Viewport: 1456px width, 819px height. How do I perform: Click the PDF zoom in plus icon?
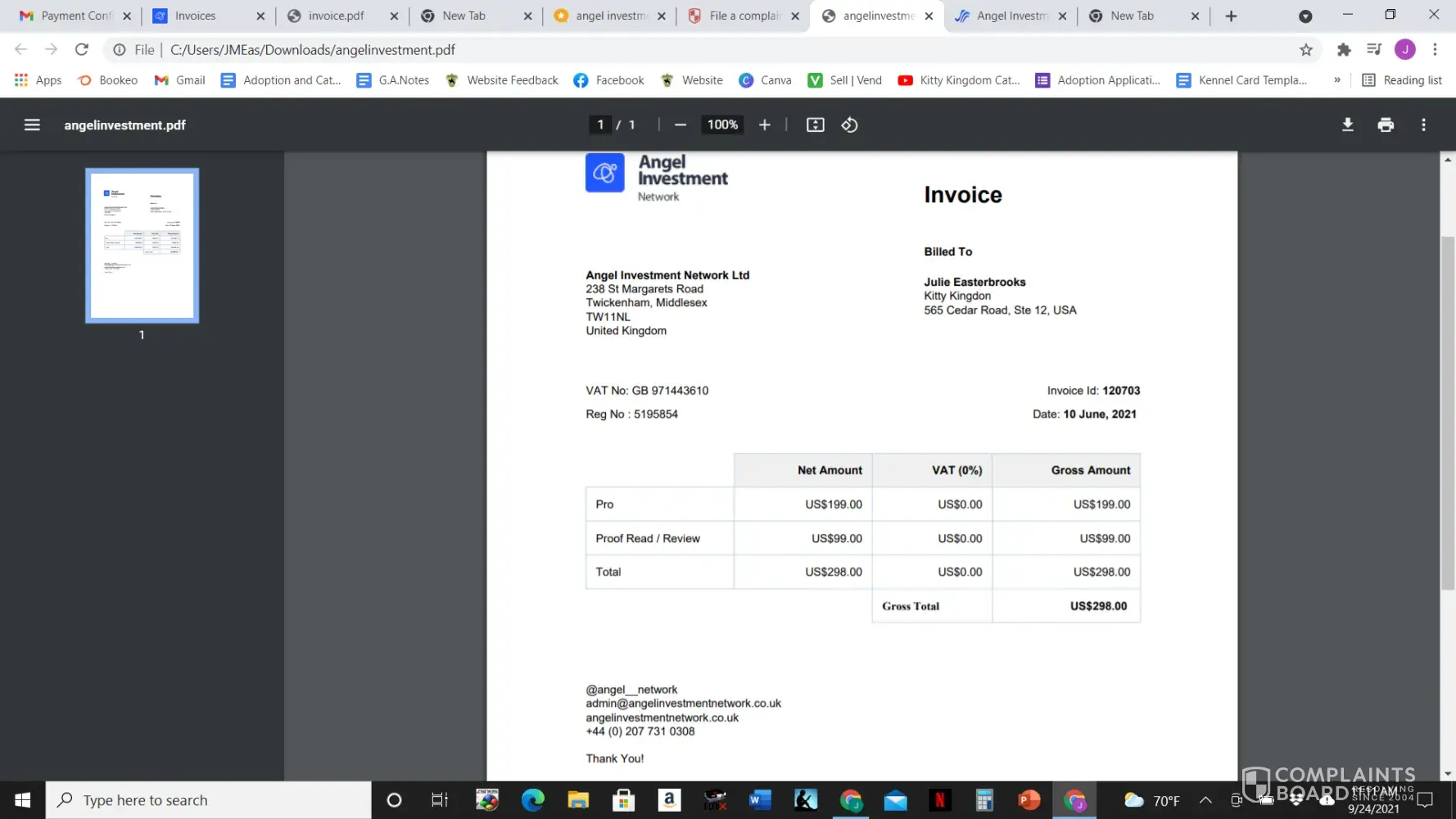(x=764, y=124)
